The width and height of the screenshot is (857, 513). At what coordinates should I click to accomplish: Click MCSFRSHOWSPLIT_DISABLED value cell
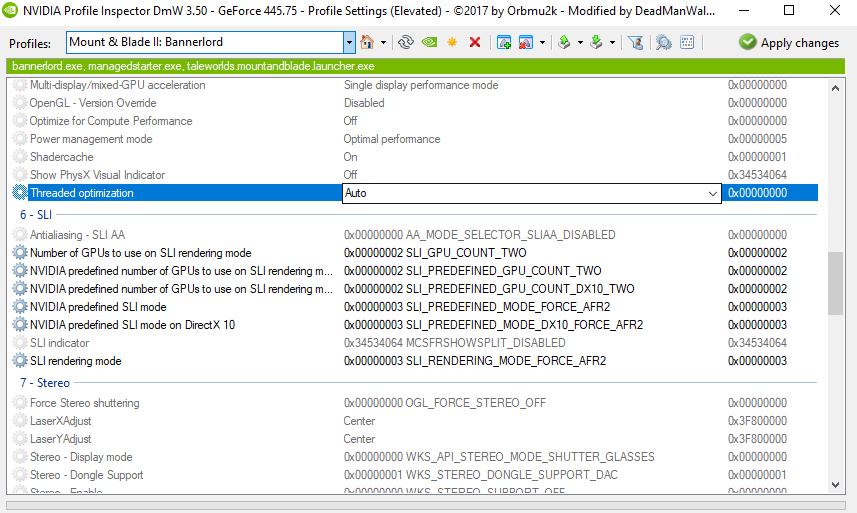(455, 343)
